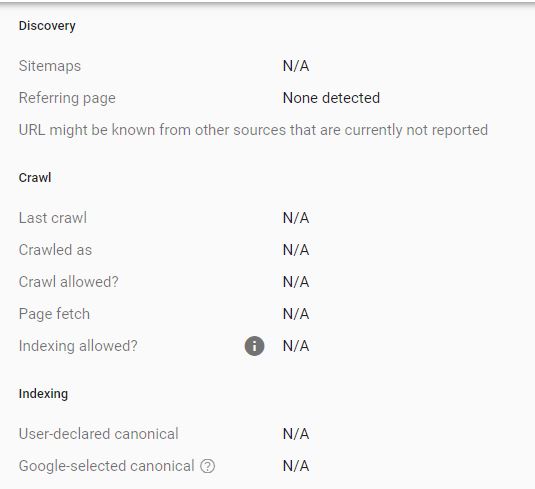Click the Indexing allowed? label
The width and height of the screenshot is (535, 489).
coord(78,346)
